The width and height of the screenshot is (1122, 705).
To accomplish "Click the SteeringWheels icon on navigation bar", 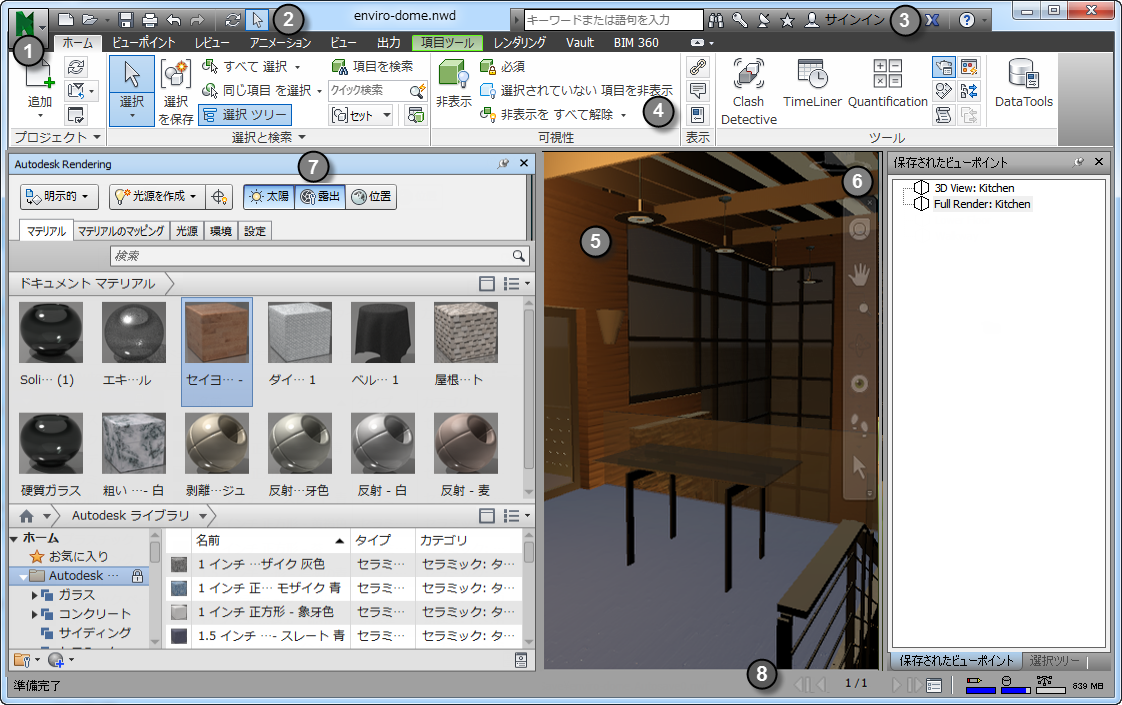I will click(x=859, y=229).
